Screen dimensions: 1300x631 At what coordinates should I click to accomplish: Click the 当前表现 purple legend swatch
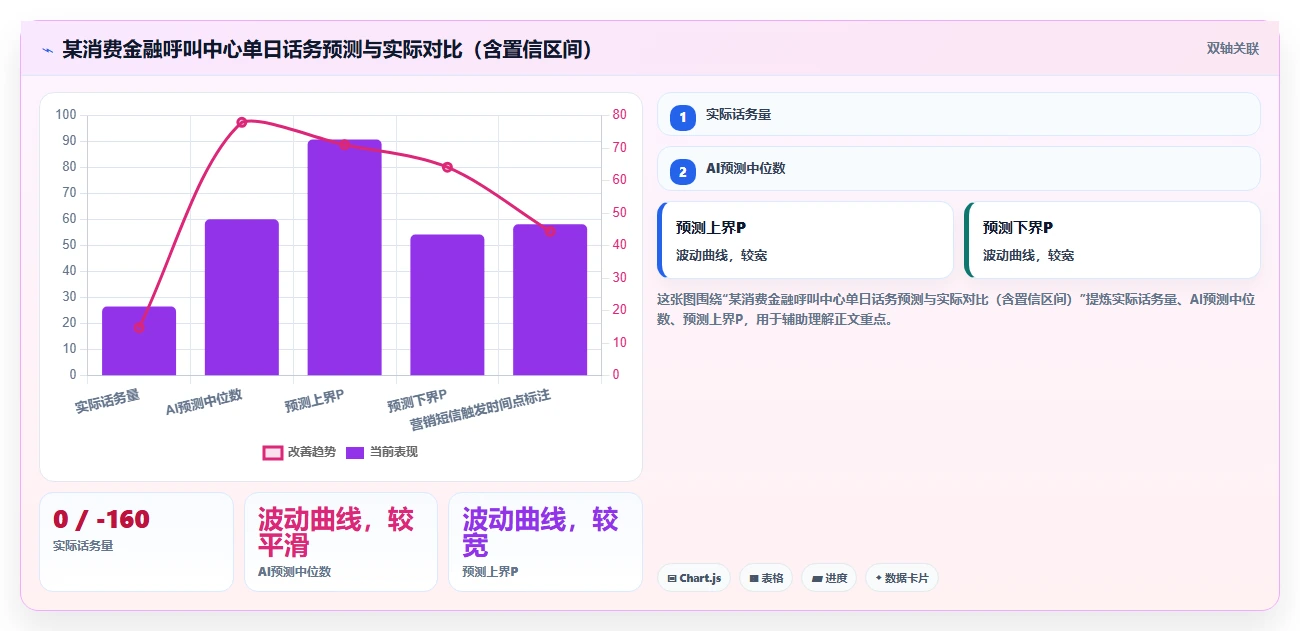click(355, 453)
